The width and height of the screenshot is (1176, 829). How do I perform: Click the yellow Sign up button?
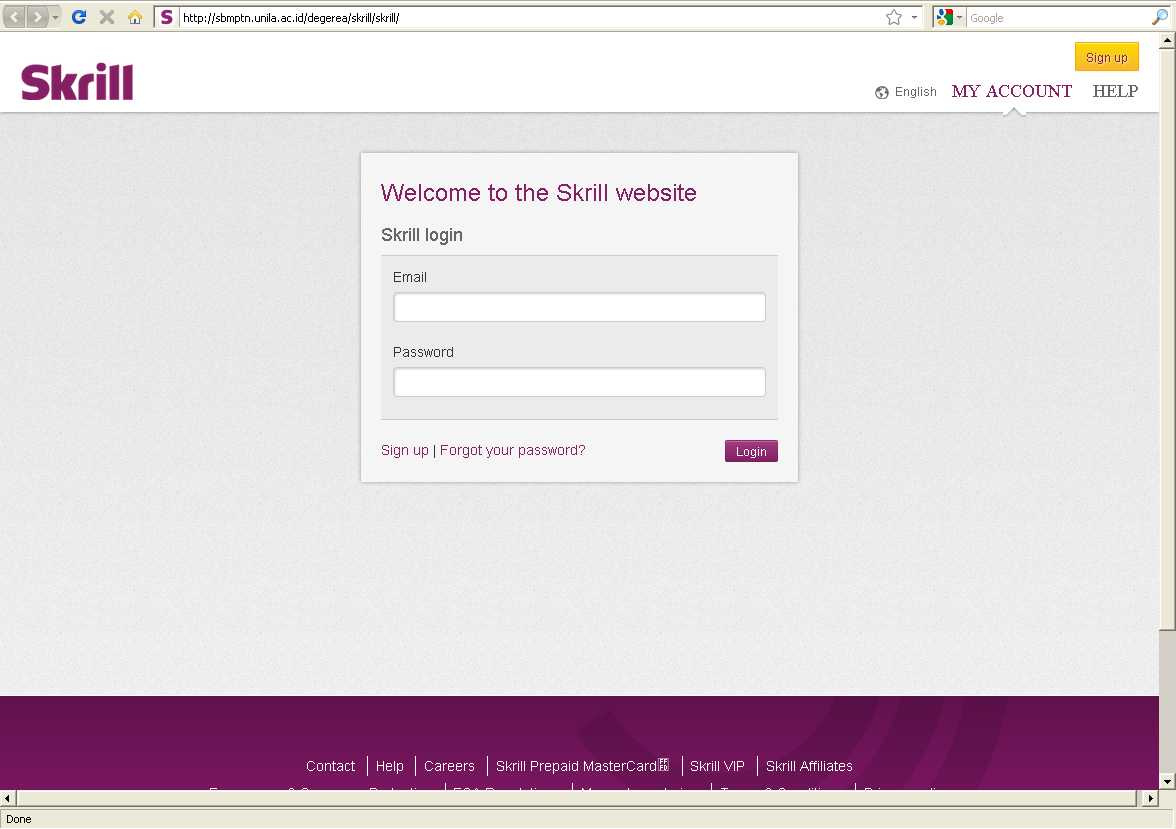pos(1106,57)
